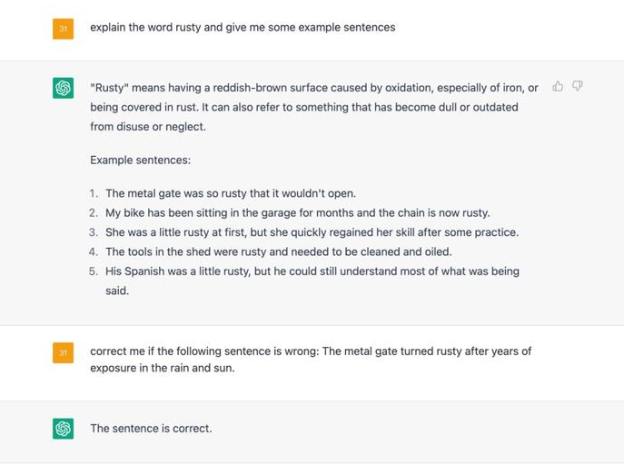Click the prompt "explain the word rusty"

point(242,27)
